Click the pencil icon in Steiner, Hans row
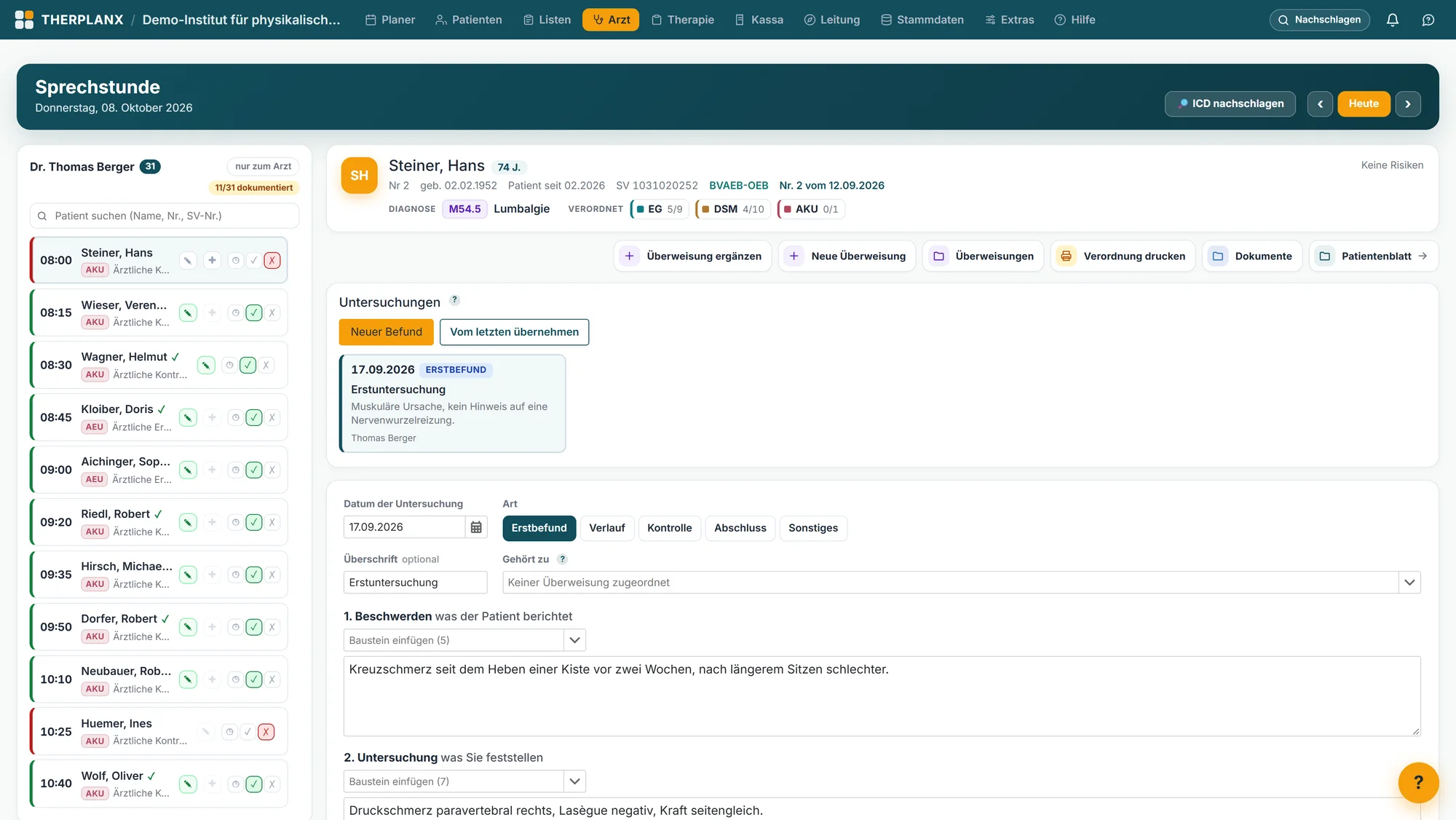1456x820 pixels. click(188, 260)
